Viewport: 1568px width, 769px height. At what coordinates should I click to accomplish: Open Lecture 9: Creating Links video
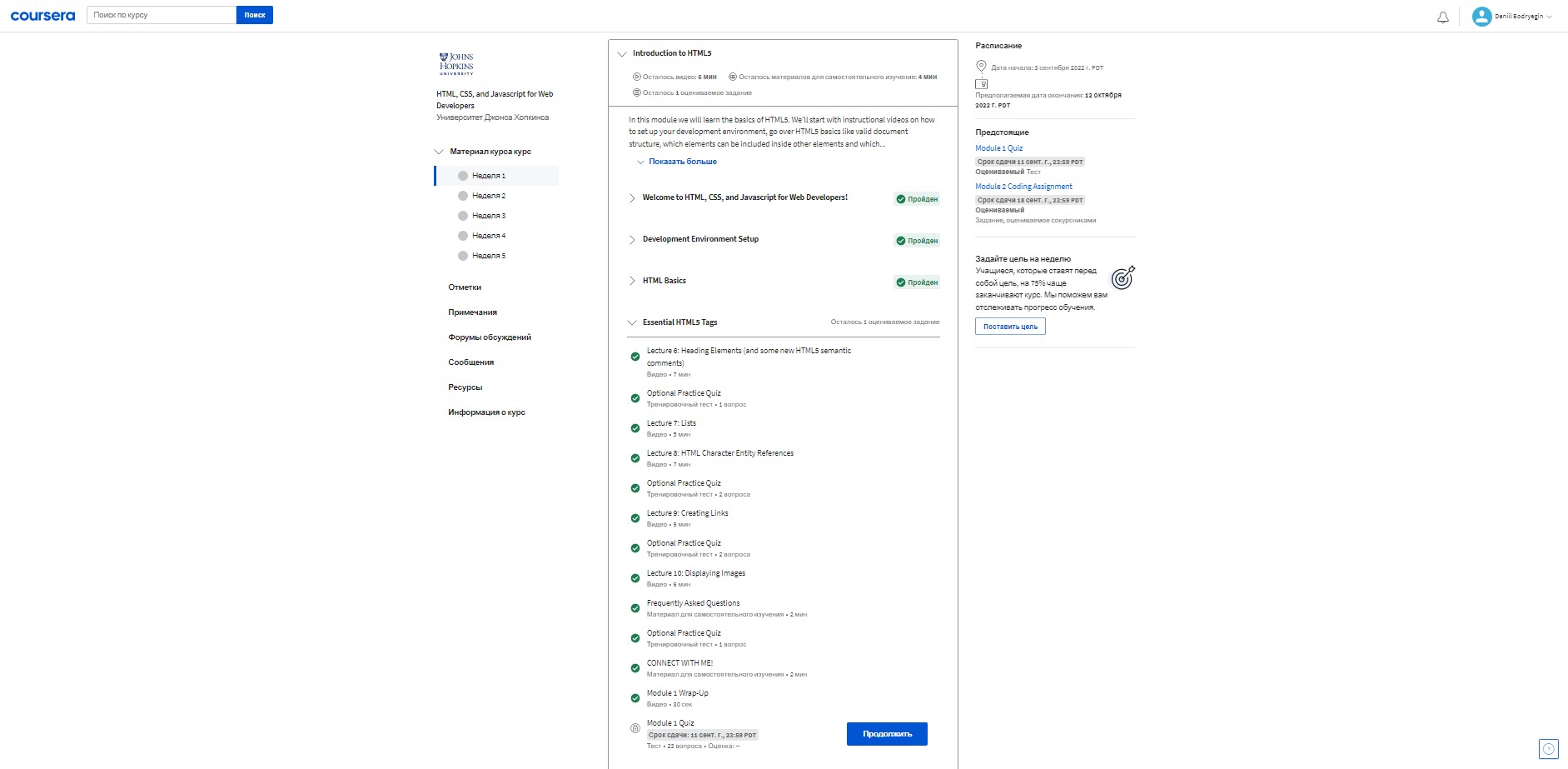pyautogui.click(x=687, y=513)
